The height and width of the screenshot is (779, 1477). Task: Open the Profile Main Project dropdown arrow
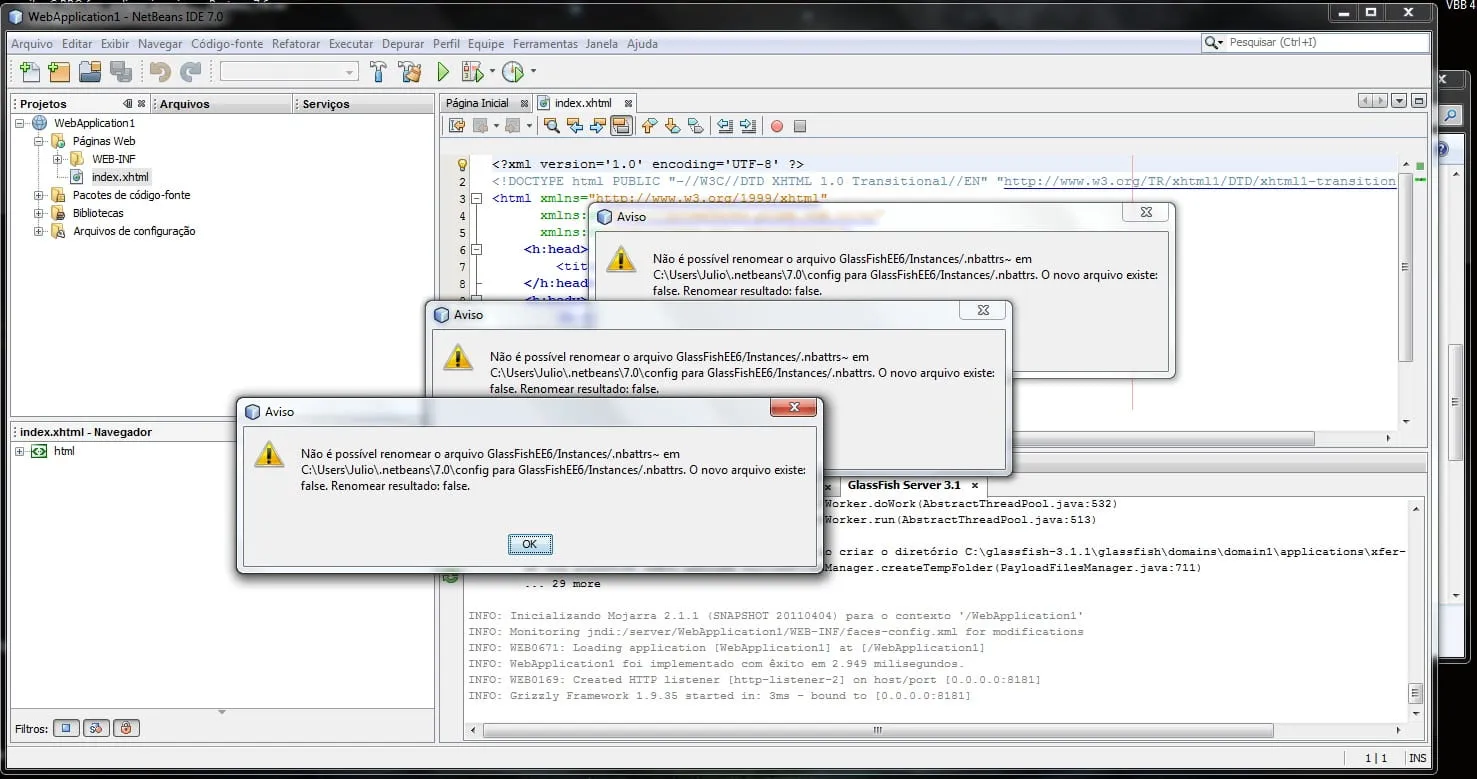533,71
